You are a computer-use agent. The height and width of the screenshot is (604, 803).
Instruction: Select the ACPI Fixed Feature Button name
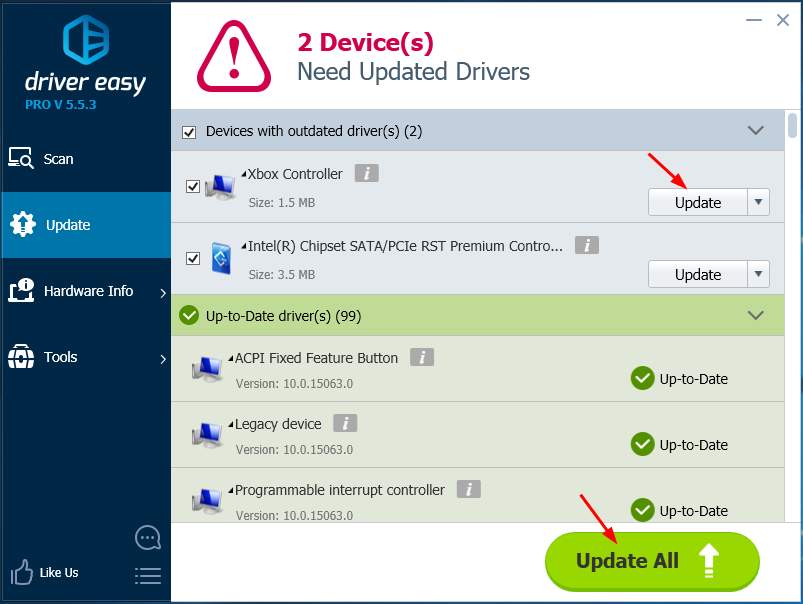[316, 358]
